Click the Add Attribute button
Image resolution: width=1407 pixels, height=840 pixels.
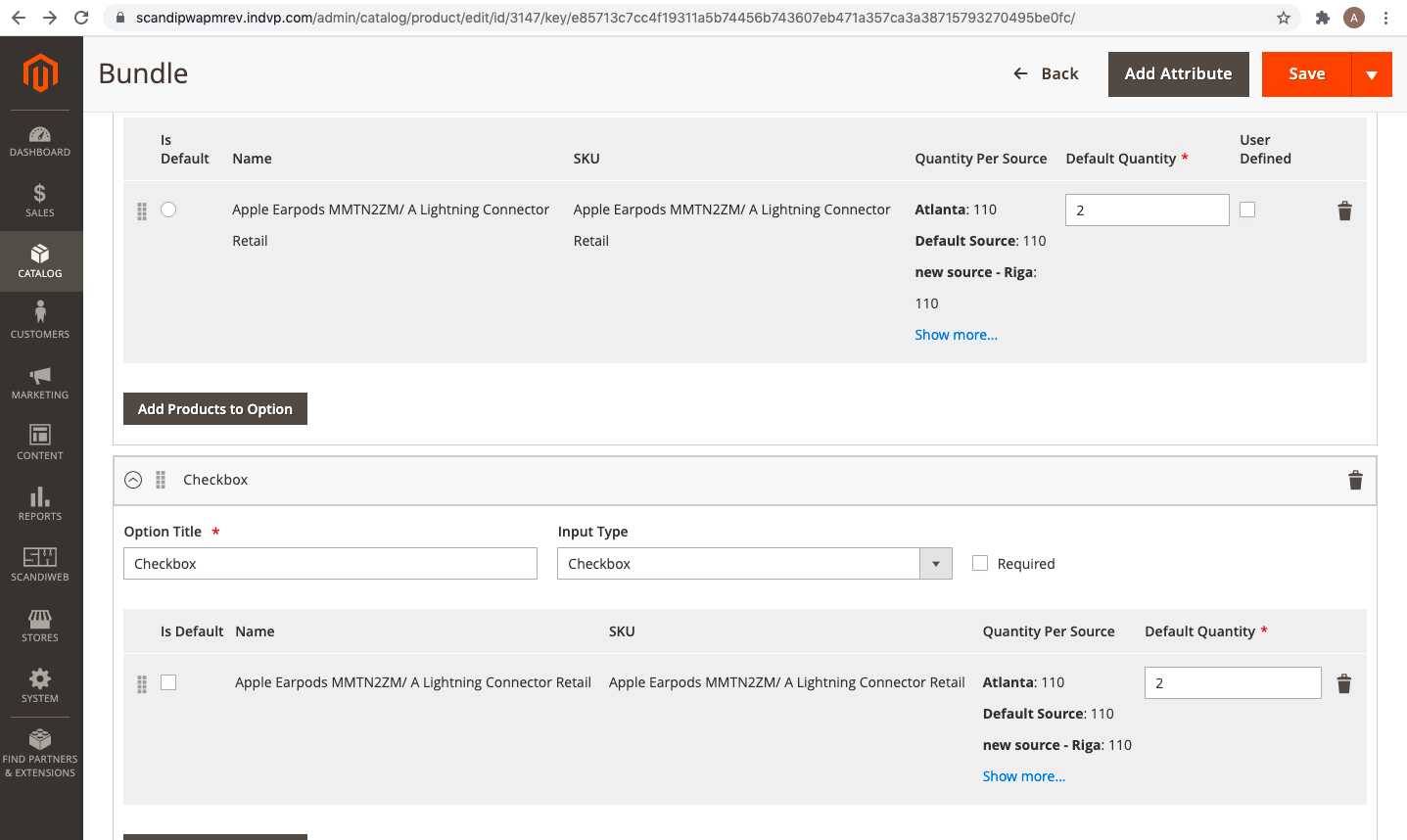(x=1179, y=74)
